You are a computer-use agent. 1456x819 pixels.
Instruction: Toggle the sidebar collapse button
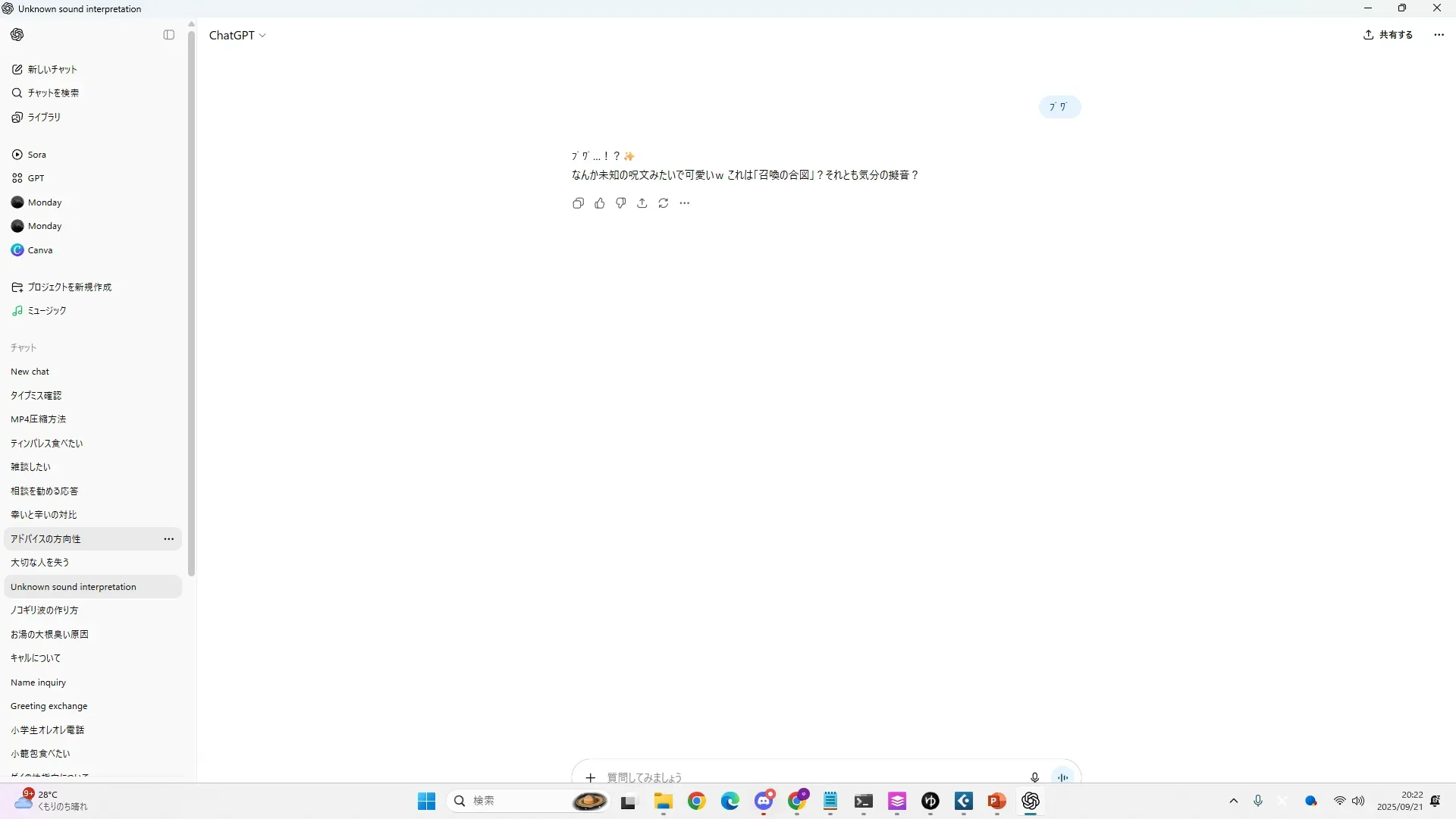pyautogui.click(x=169, y=35)
